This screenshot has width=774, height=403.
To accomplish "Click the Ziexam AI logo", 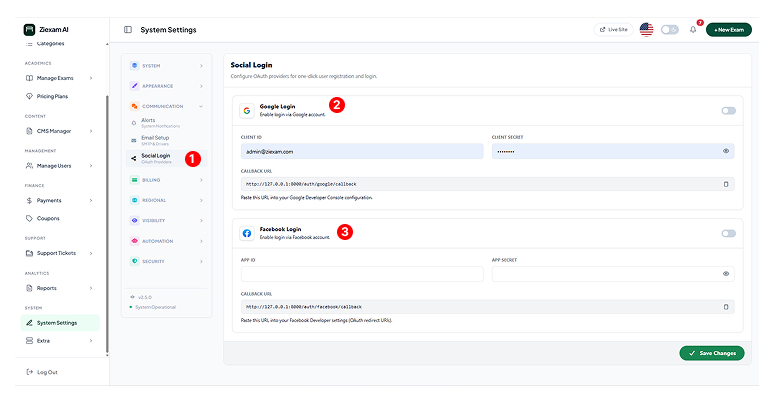I will pyautogui.click(x=29, y=29).
